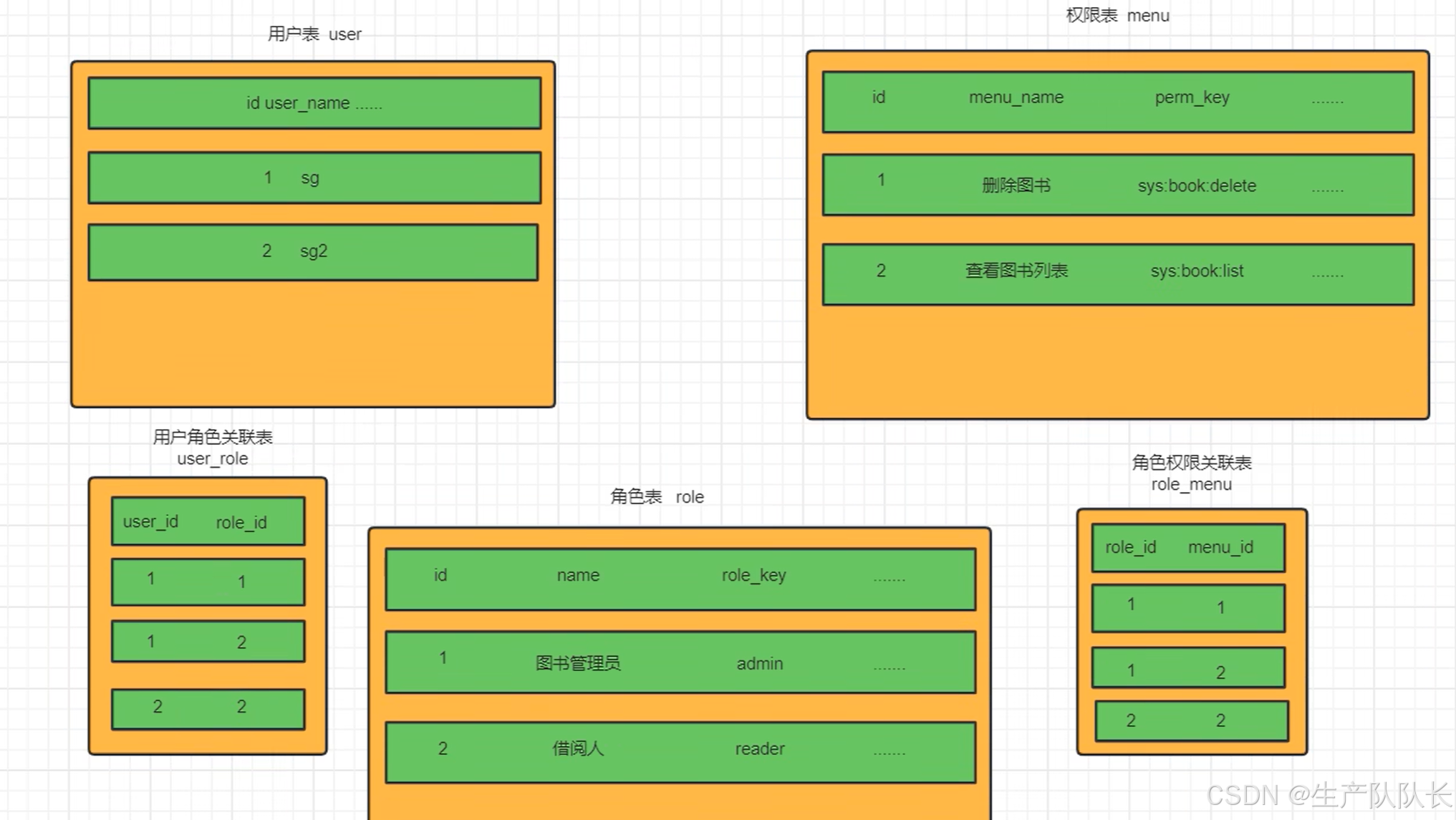Image resolution: width=1456 pixels, height=820 pixels.
Task: Select row '2 sg2' in the user table
Action: coord(313,251)
